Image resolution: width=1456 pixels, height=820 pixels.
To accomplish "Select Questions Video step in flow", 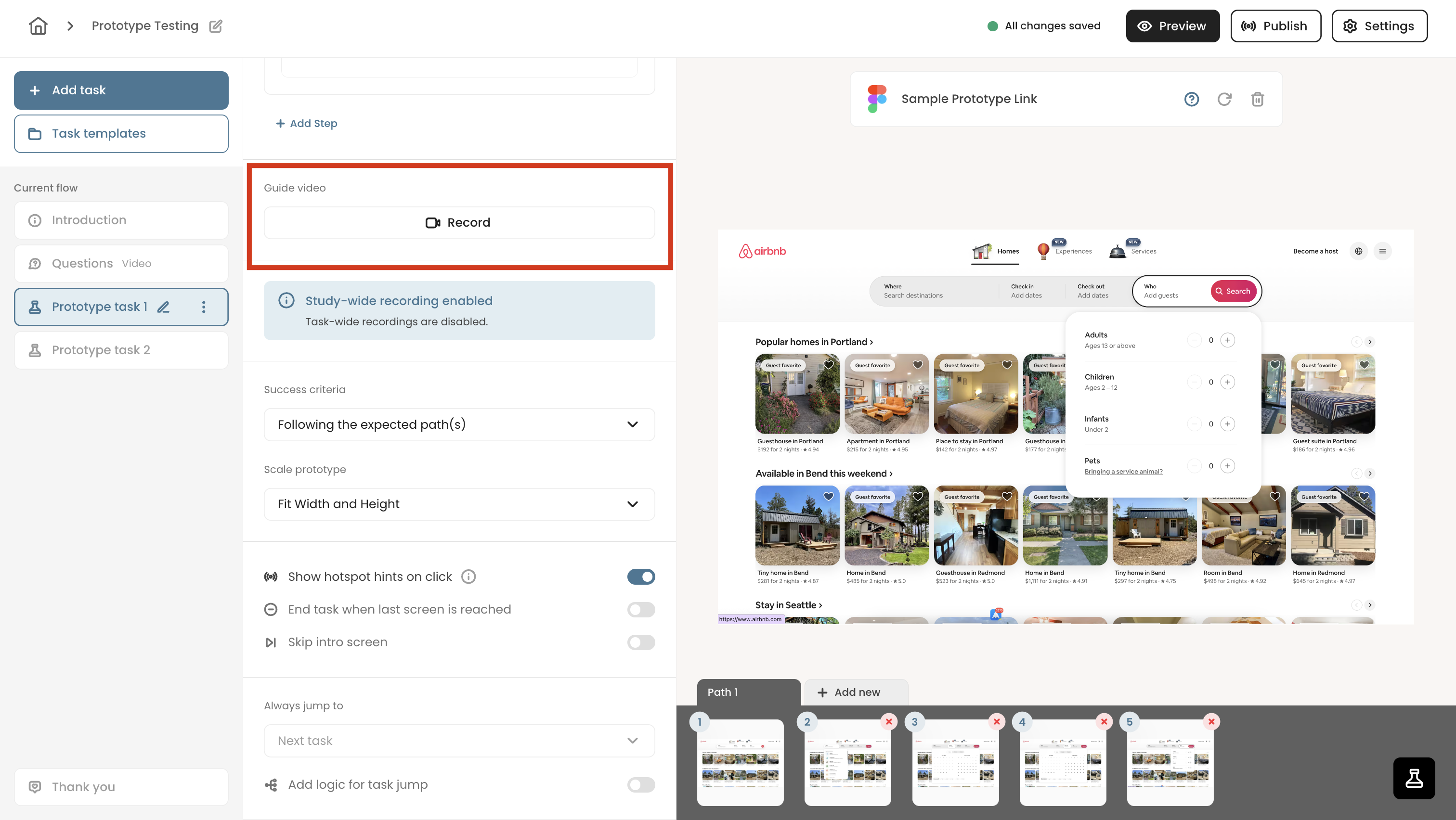I will 121,263.
